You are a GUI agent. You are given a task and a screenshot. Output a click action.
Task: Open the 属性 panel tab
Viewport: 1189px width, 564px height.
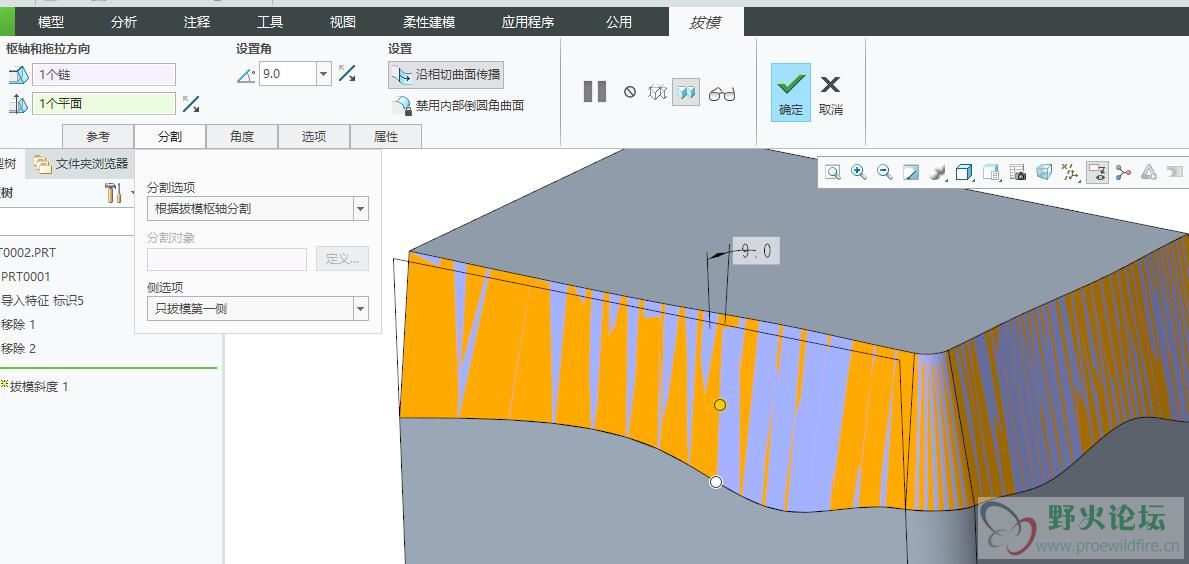pyautogui.click(x=385, y=136)
